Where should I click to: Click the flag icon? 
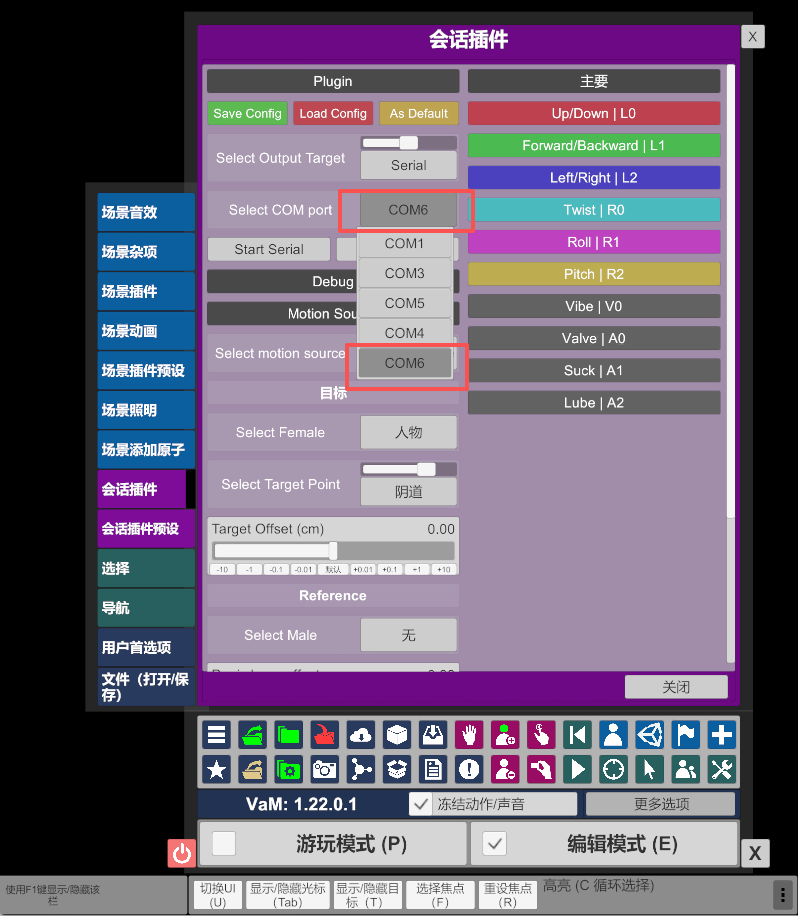click(686, 734)
